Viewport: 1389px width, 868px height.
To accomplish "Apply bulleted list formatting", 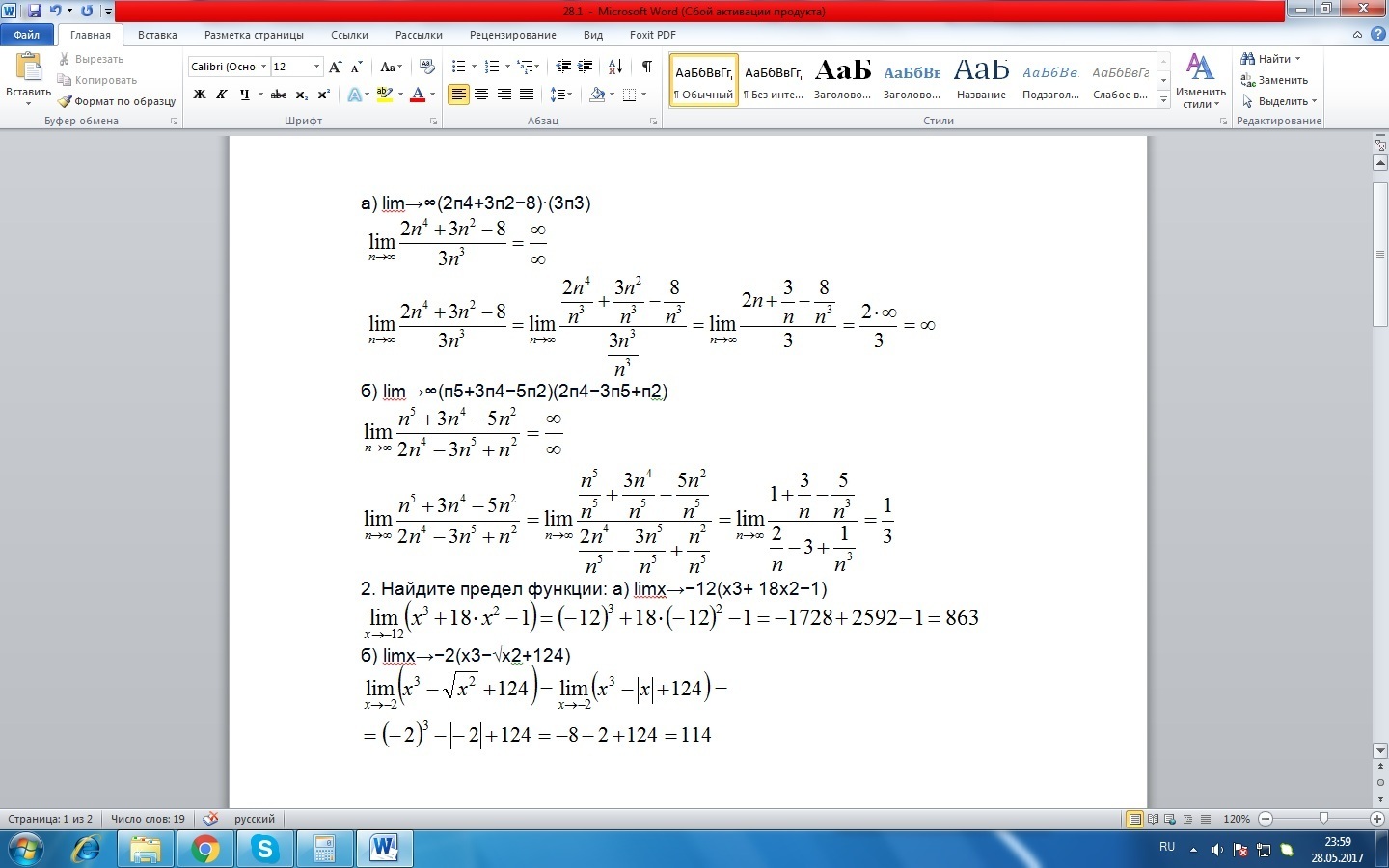I will coord(459,67).
